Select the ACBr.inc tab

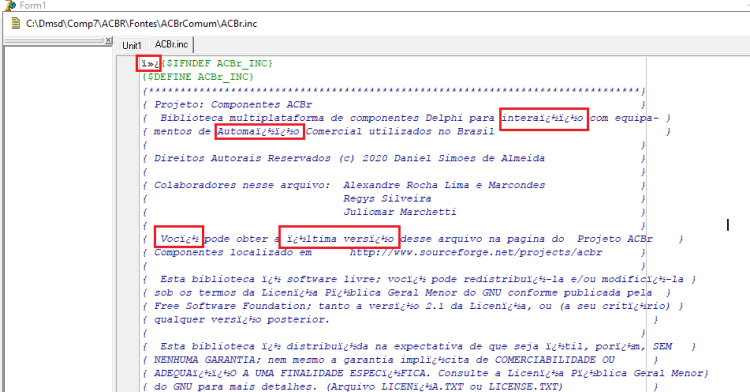tap(171, 44)
